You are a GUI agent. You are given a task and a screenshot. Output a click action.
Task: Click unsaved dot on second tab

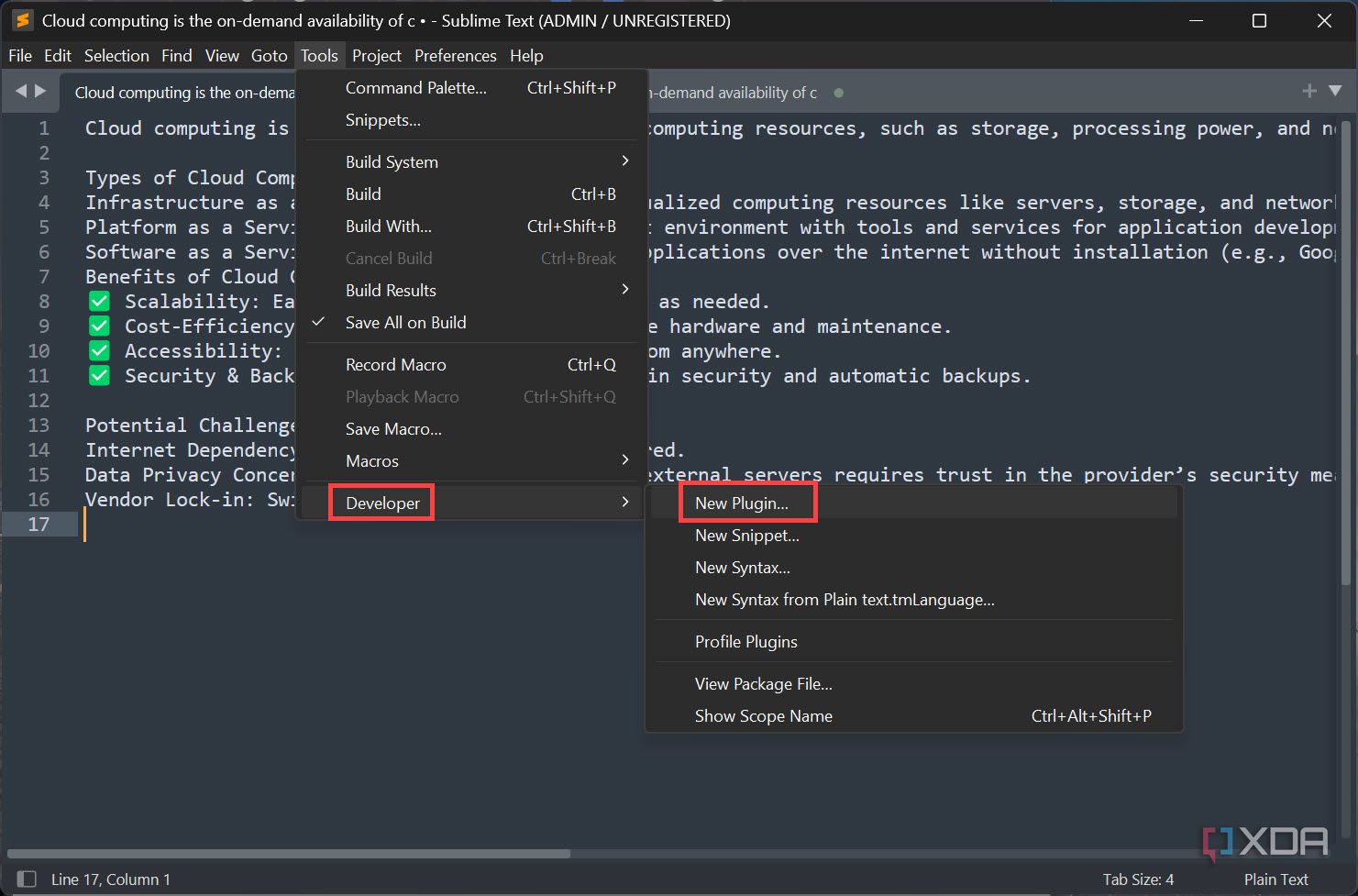click(838, 93)
